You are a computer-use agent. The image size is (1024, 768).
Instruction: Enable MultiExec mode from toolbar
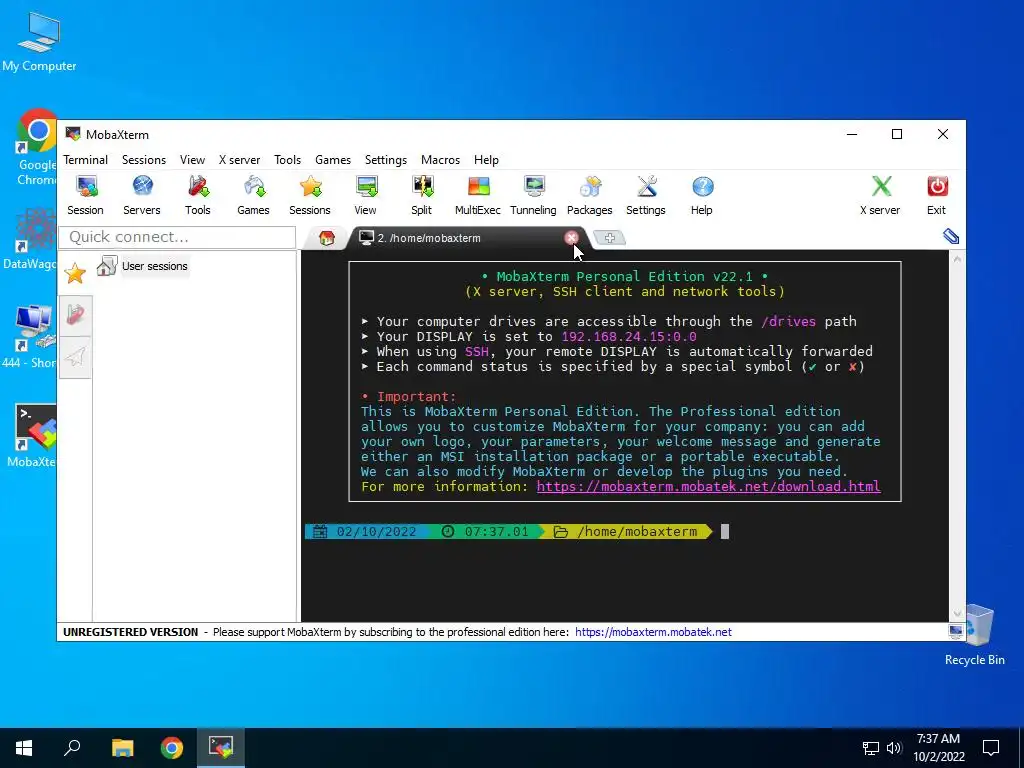point(478,195)
